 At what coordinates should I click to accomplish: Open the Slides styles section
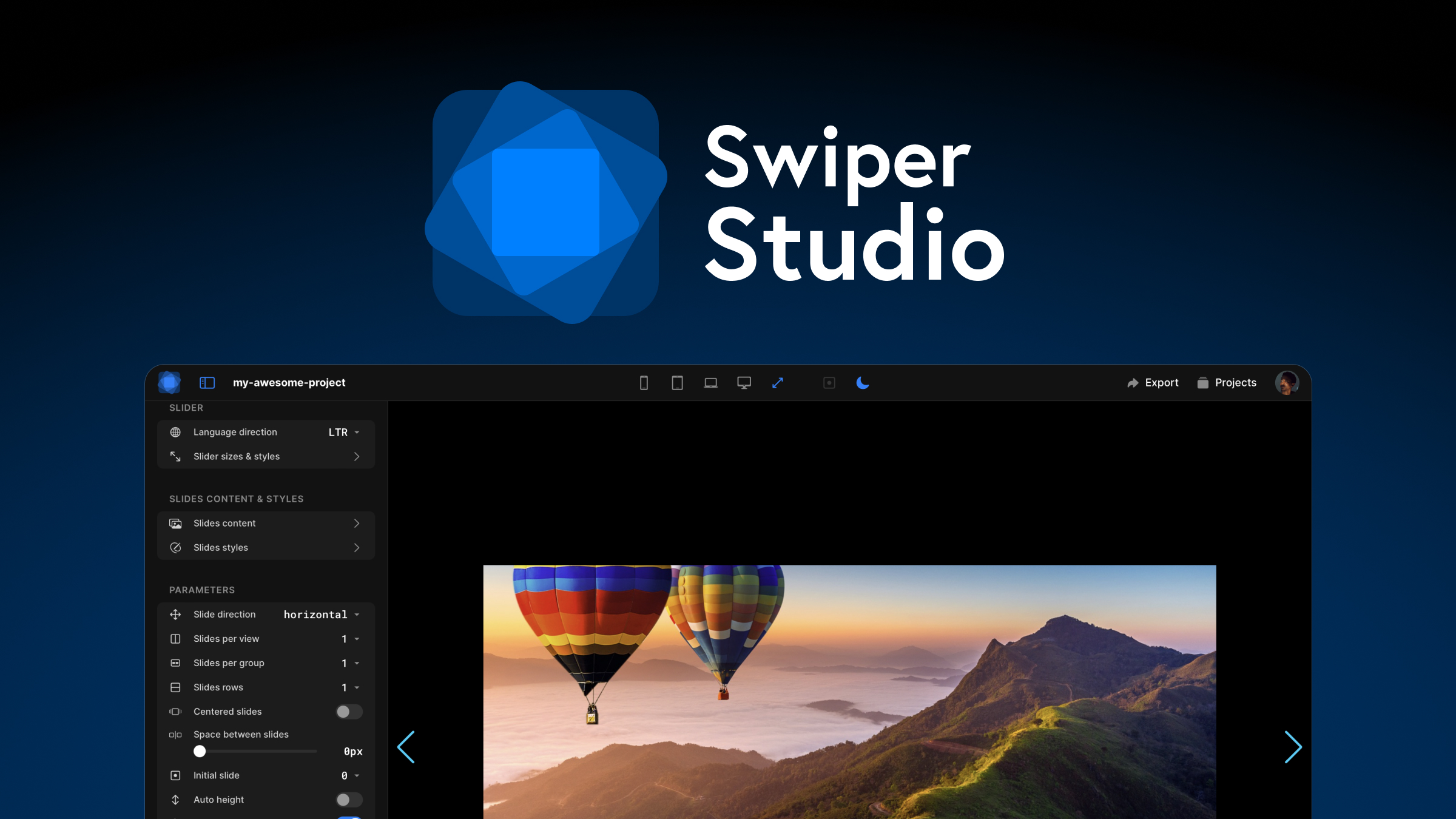[x=266, y=547]
